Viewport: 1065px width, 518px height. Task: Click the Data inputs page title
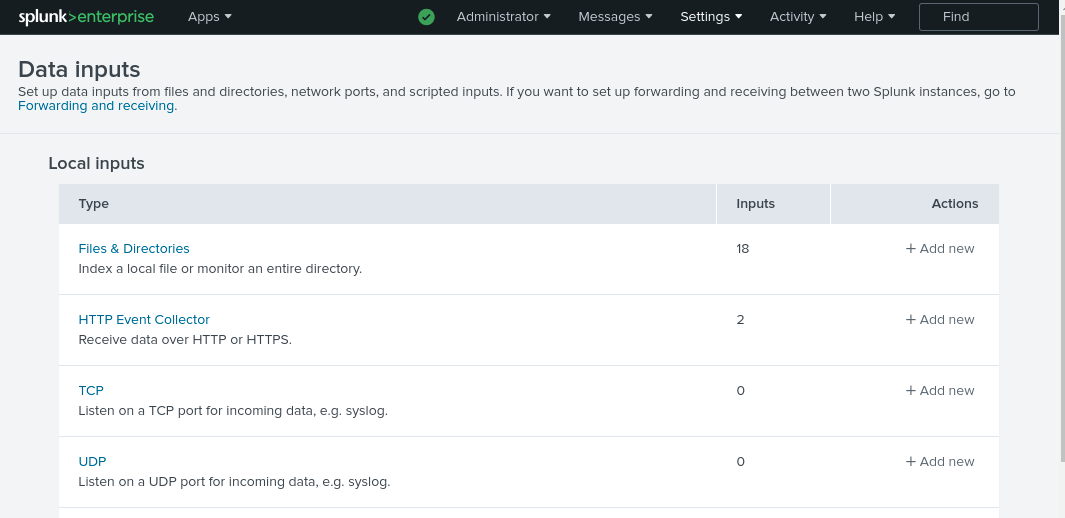click(x=79, y=69)
